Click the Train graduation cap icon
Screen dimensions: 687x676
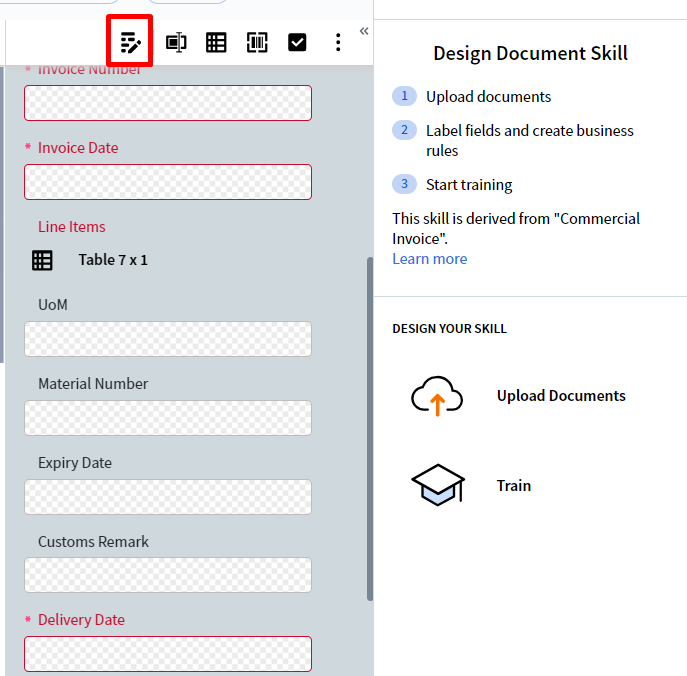438,485
